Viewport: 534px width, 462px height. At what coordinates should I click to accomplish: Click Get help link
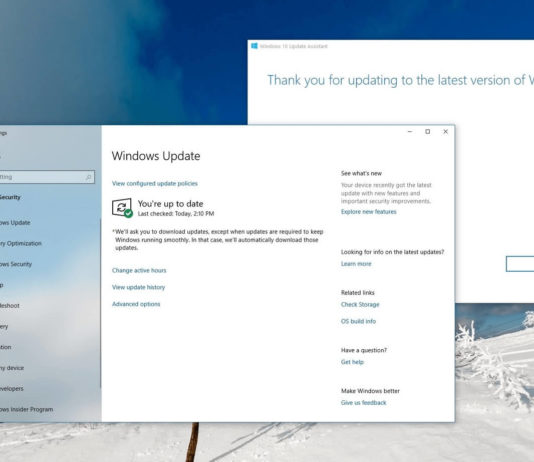tap(352, 362)
